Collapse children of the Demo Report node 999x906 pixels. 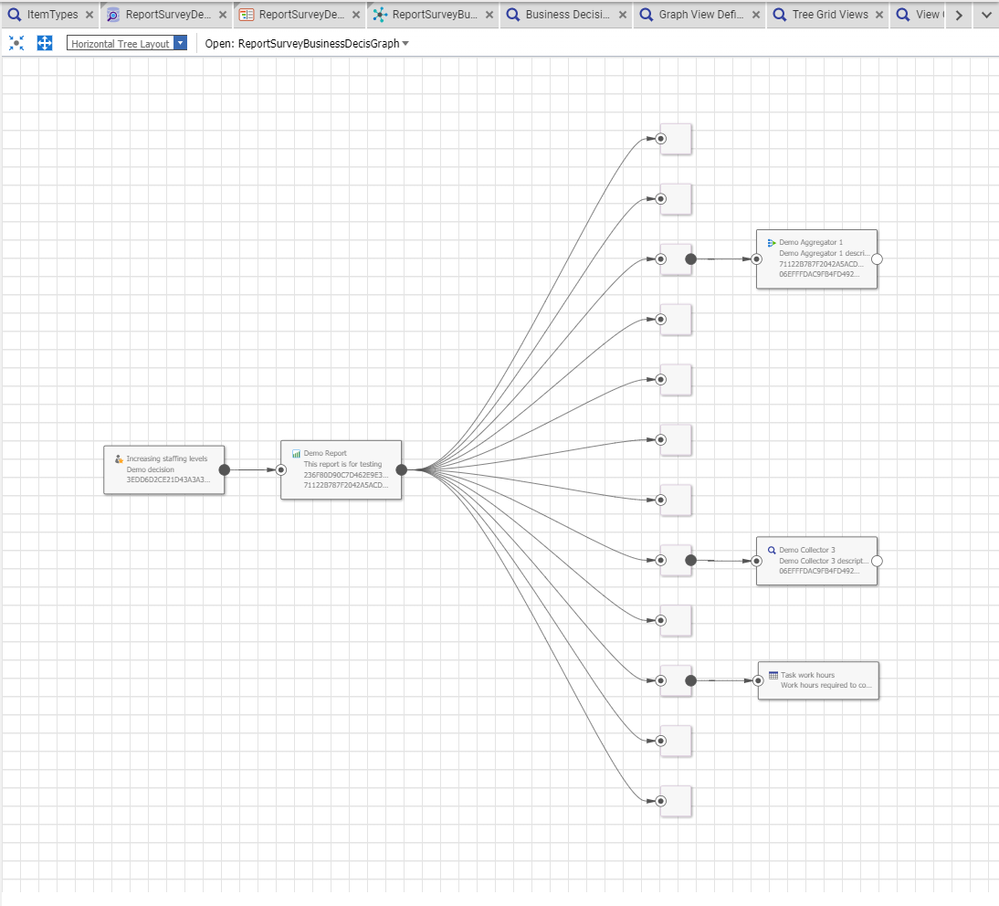click(401, 469)
